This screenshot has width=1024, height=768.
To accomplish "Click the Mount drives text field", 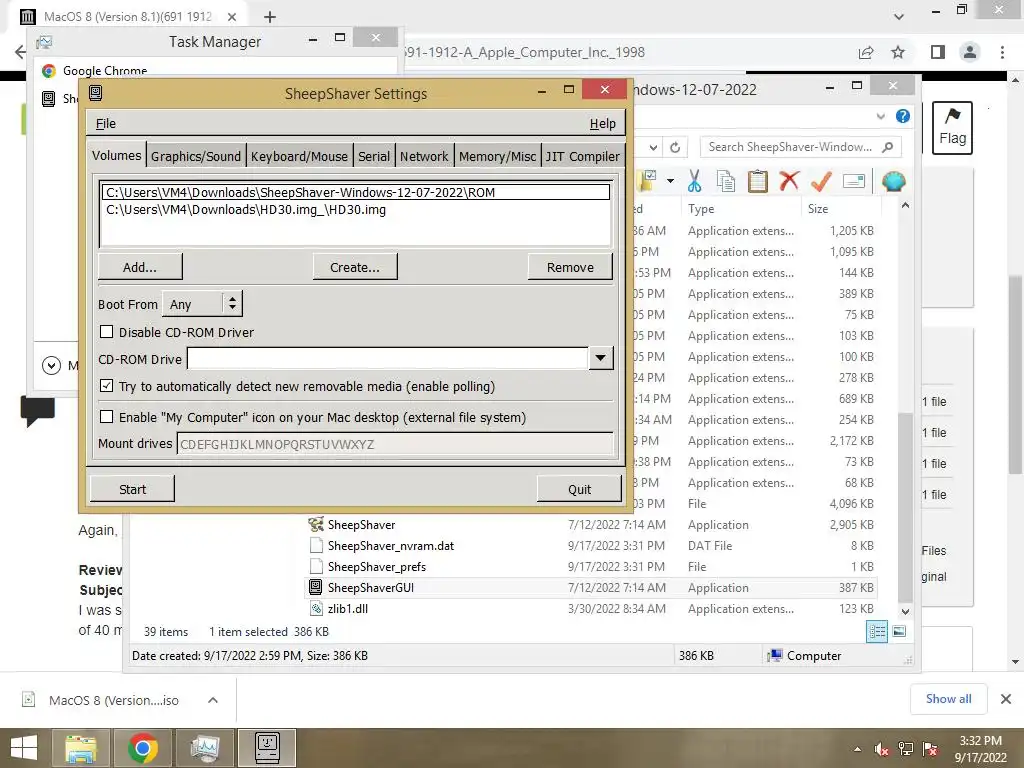I will click(395, 444).
